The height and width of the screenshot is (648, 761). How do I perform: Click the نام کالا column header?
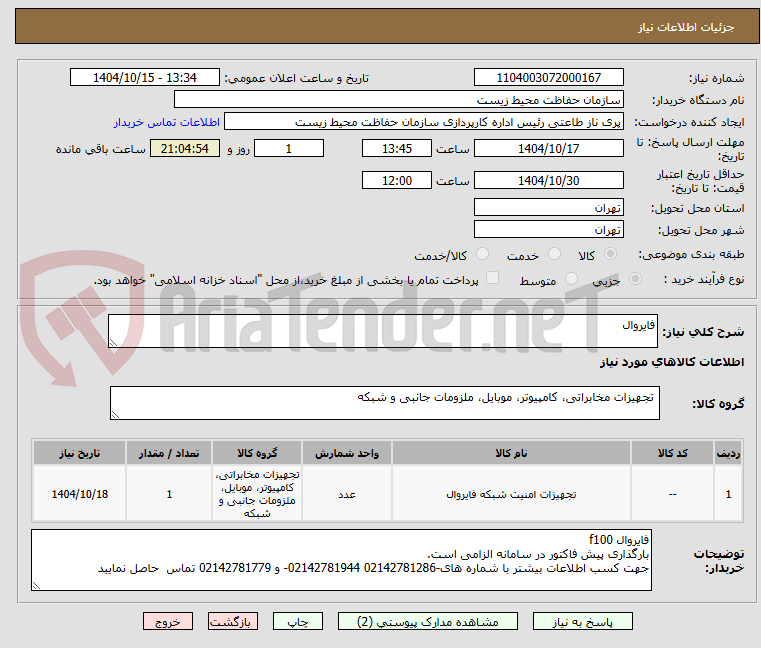511,453
